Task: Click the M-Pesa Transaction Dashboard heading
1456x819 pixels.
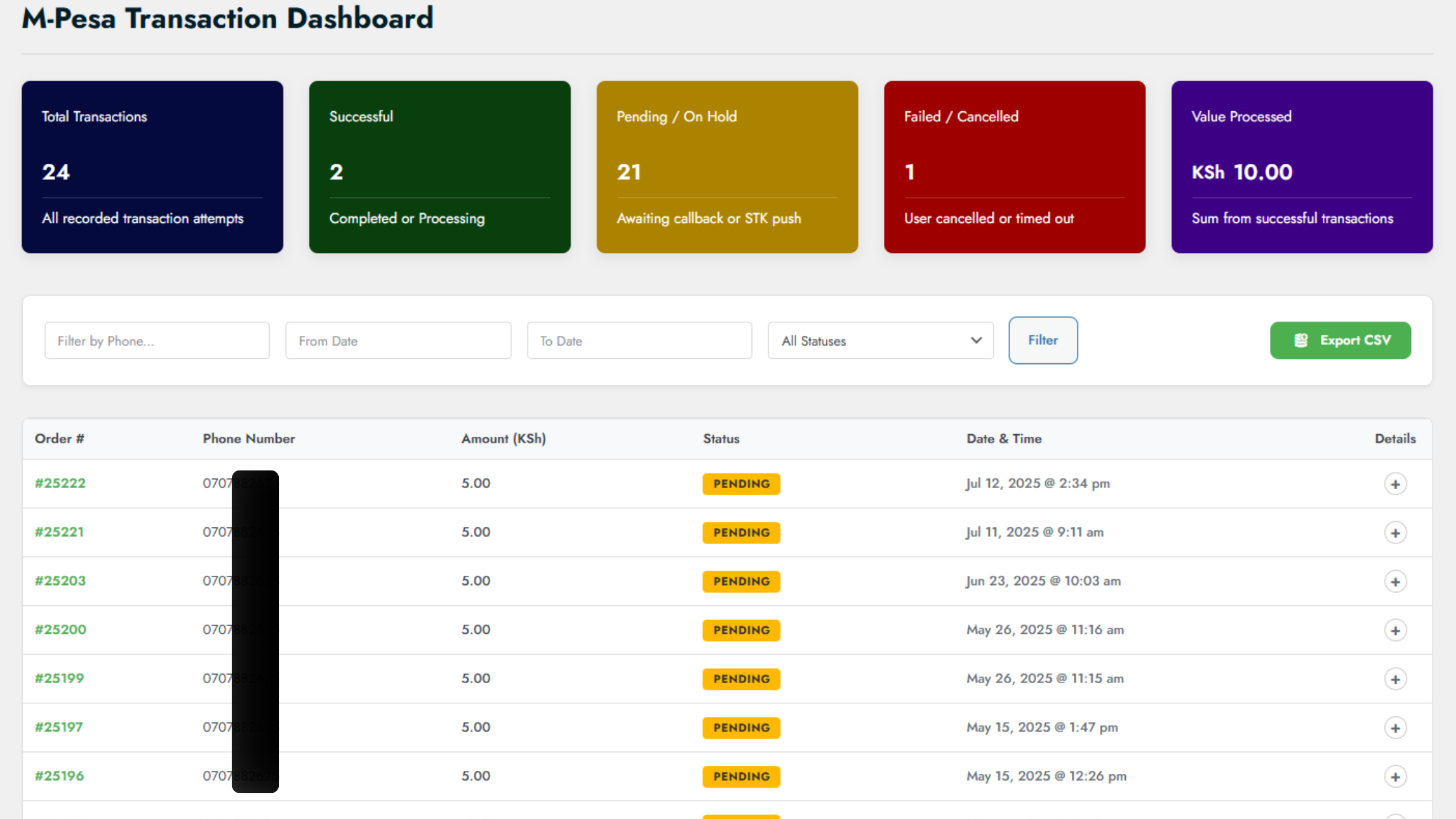Action: click(227, 18)
